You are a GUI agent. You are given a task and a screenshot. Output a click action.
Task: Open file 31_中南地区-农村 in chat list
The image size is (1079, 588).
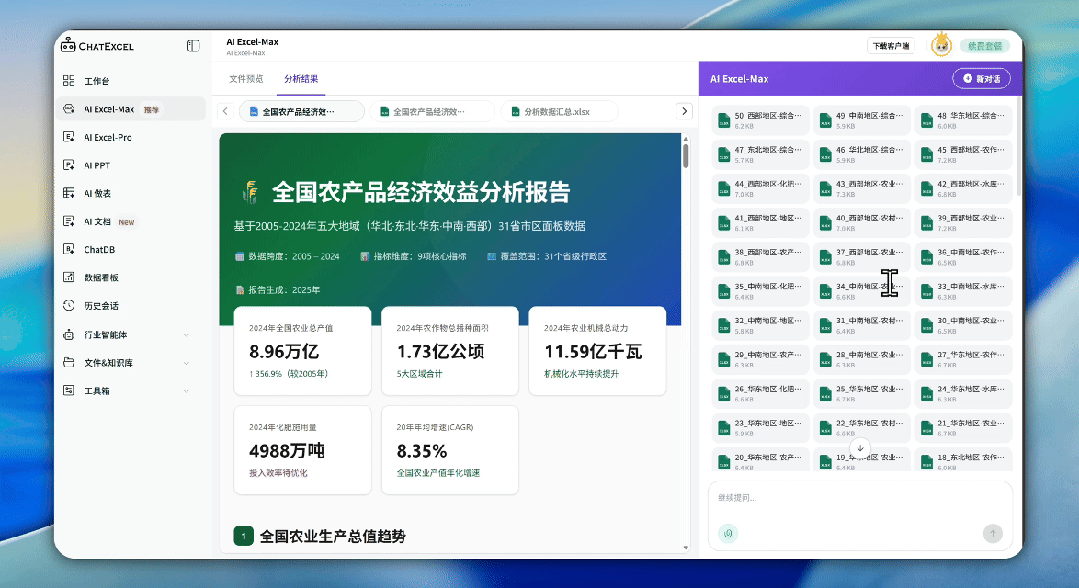point(862,325)
